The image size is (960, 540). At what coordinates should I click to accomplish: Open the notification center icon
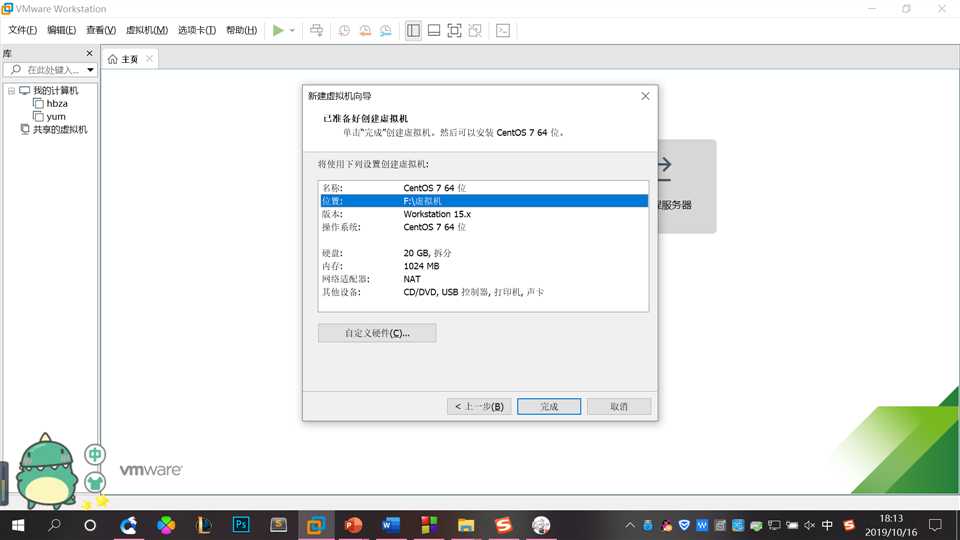[935, 525]
